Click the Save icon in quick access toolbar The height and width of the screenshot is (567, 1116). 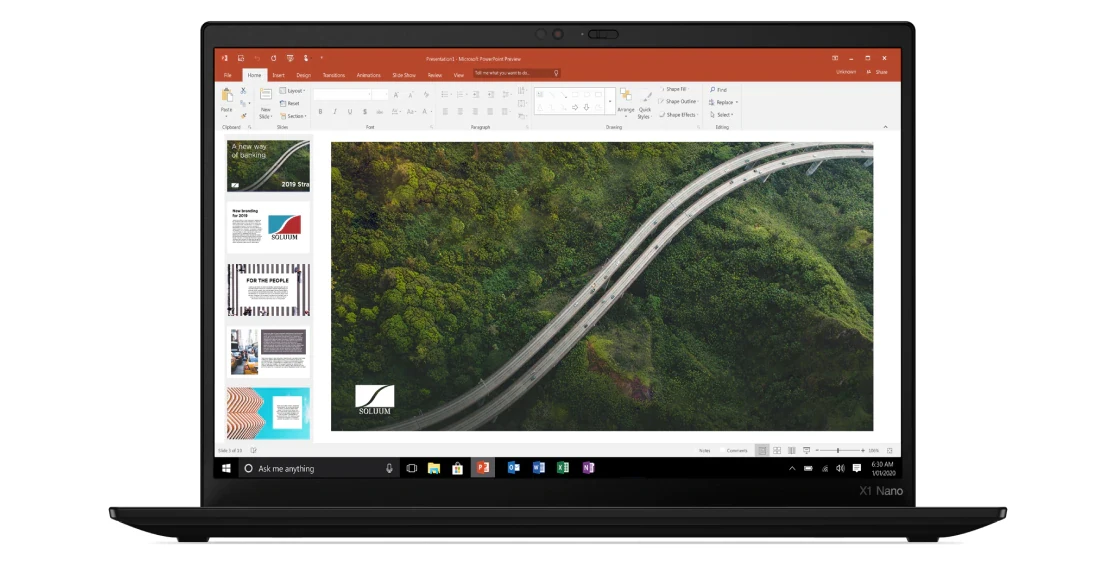point(241,58)
